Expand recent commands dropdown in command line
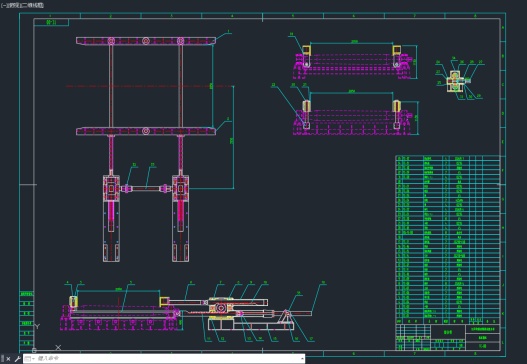The height and width of the screenshot is (364, 527). point(30,359)
